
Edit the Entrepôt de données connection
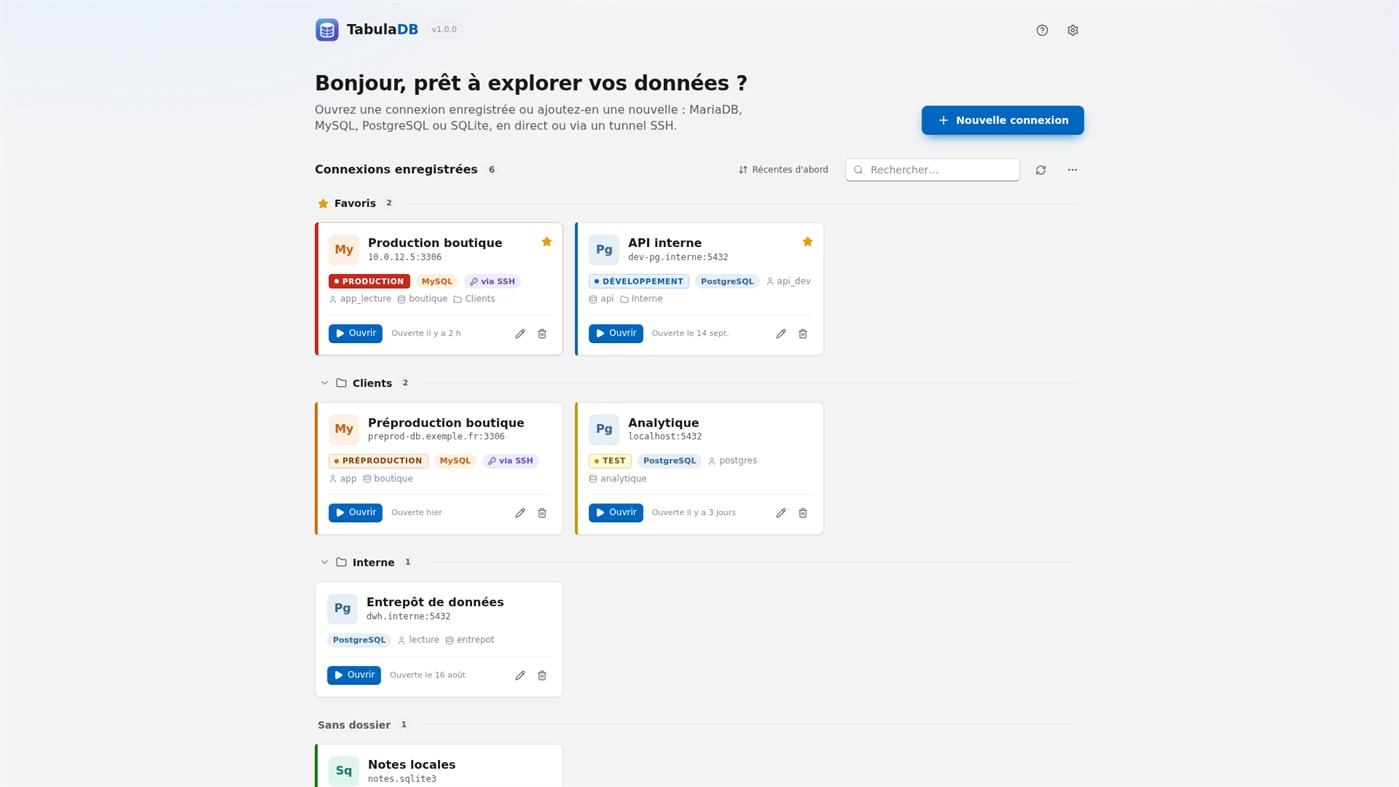520,676
